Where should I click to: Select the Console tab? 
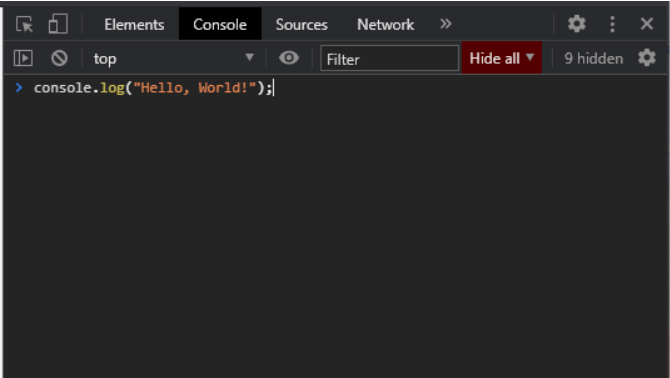coord(220,24)
